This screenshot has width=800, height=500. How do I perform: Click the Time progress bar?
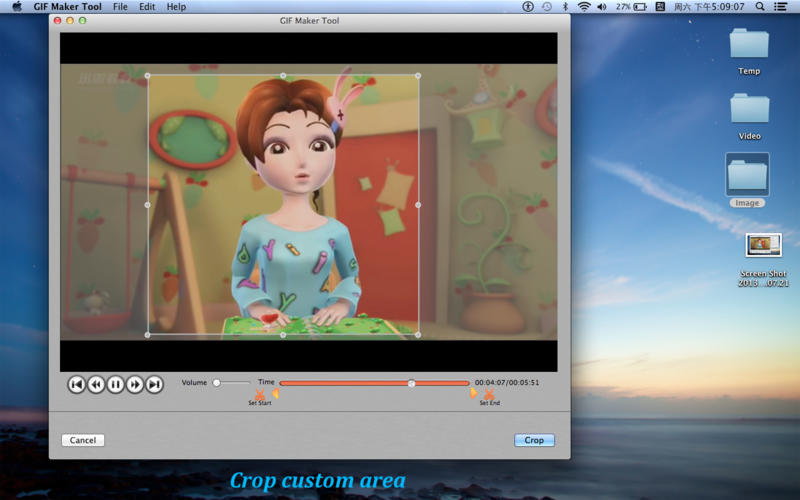(374, 383)
